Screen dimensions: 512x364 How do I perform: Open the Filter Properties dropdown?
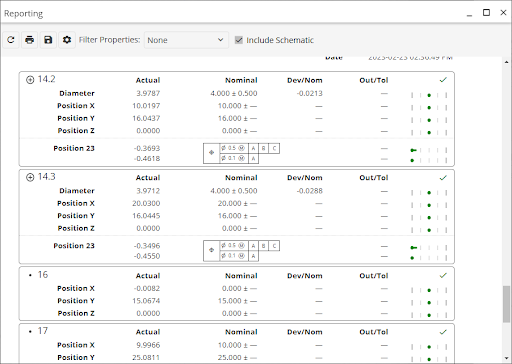[x=186, y=40]
